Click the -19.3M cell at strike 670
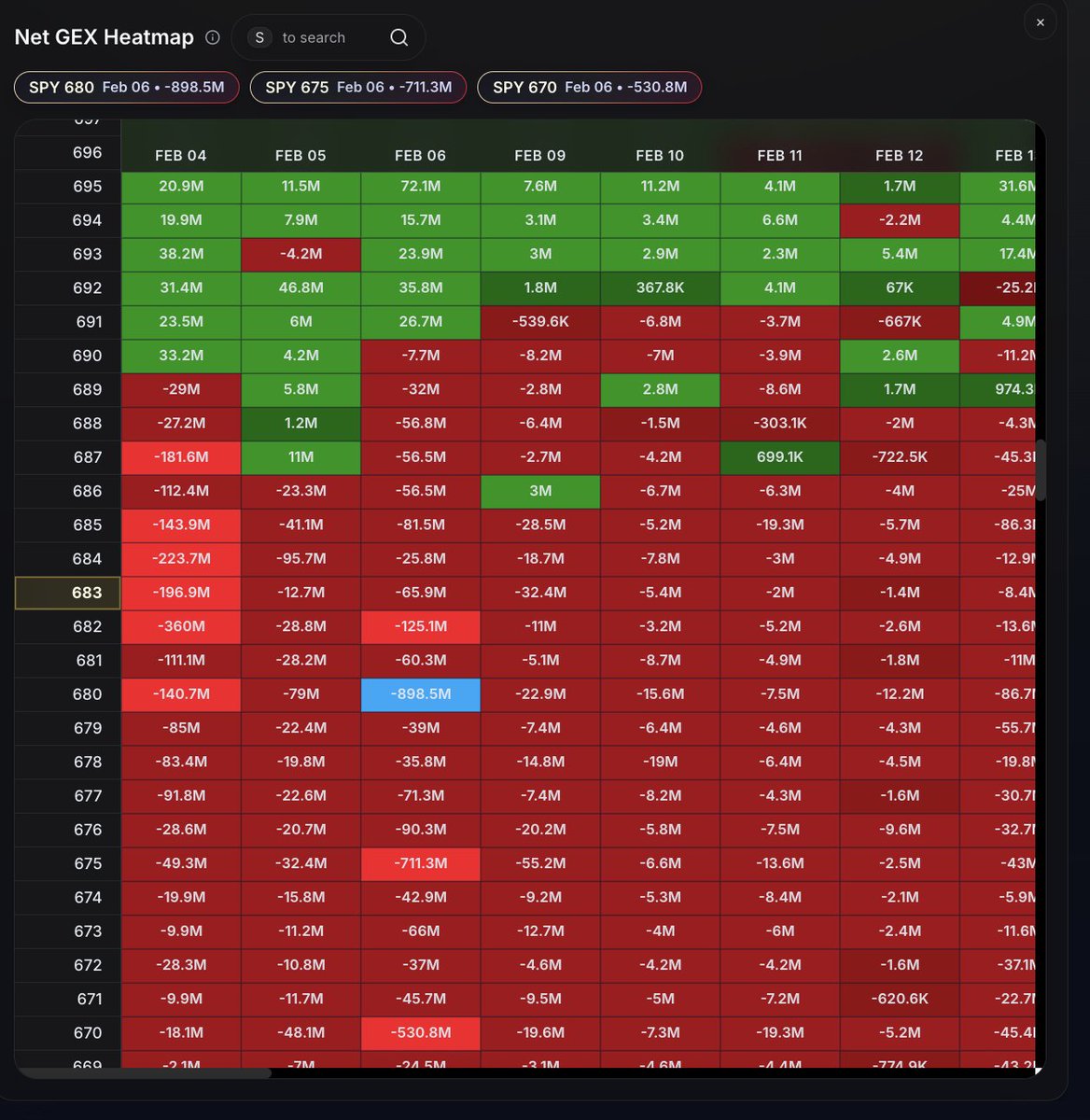The width and height of the screenshot is (1090, 1120). (x=780, y=1033)
